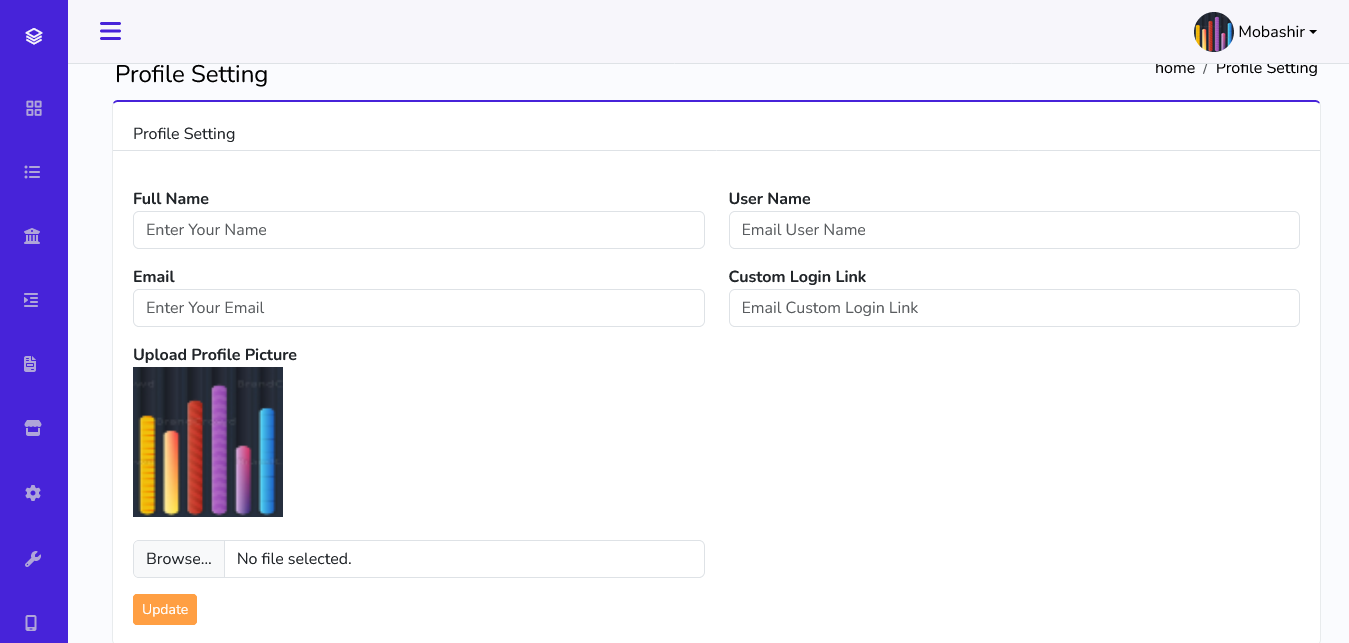Click the playlist icon in the sidebar
This screenshot has height=643, width=1349.
[x=33, y=300]
